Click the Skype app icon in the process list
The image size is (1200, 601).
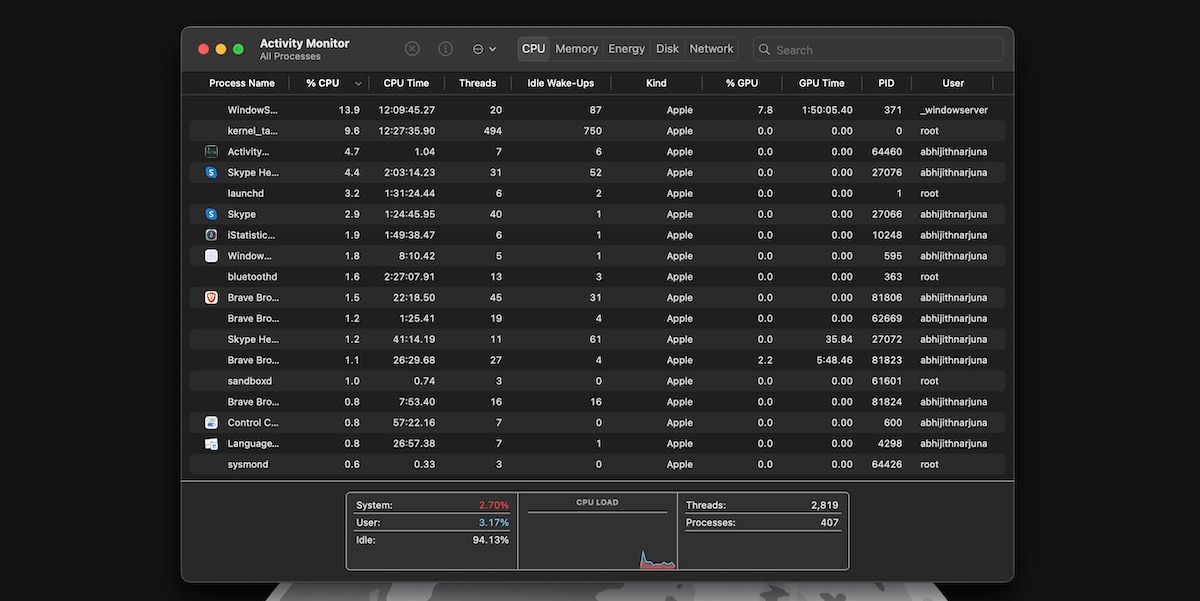[x=210, y=214]
